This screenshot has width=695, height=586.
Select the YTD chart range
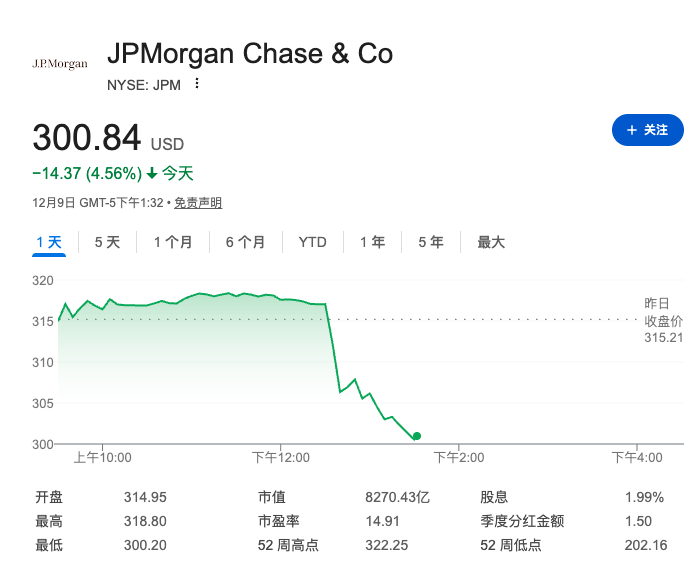(x=312, y=242)
